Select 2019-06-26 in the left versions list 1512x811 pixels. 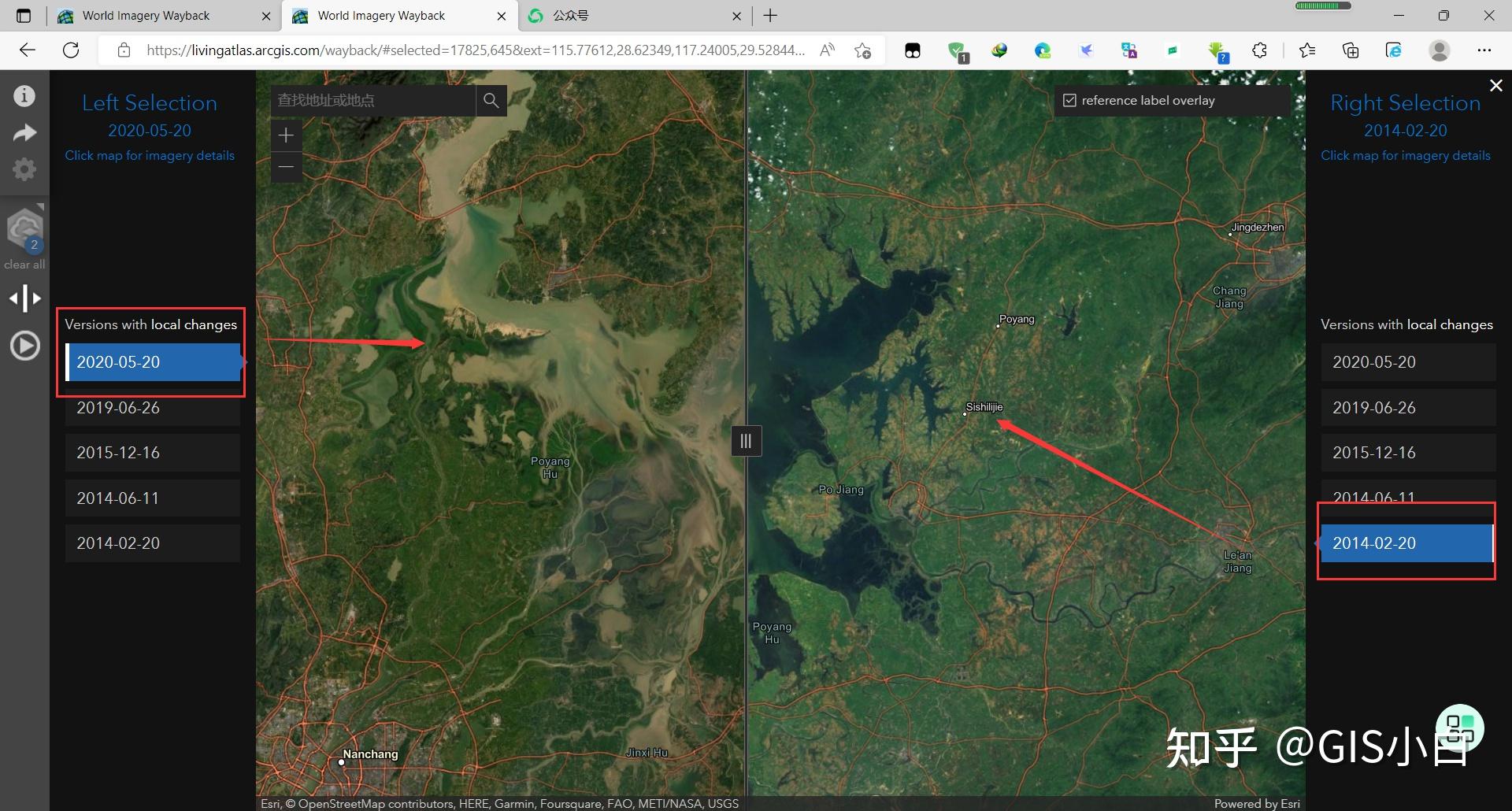point(153,408)
